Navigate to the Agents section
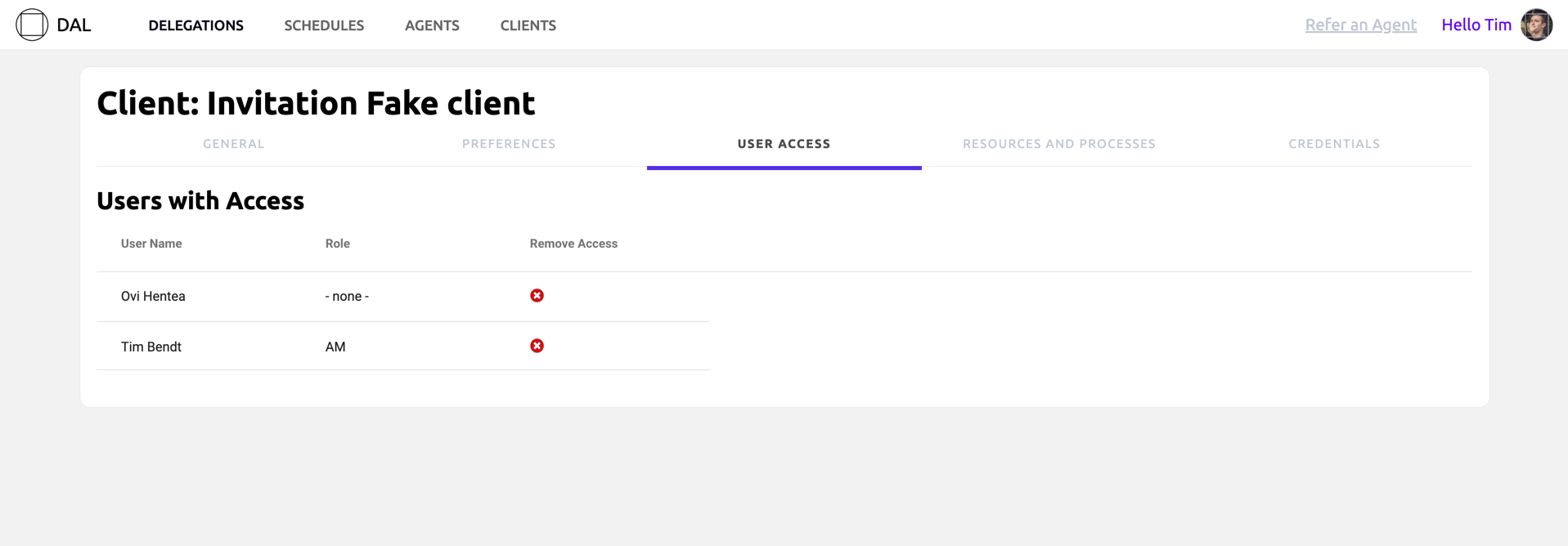 coord(432,25)
